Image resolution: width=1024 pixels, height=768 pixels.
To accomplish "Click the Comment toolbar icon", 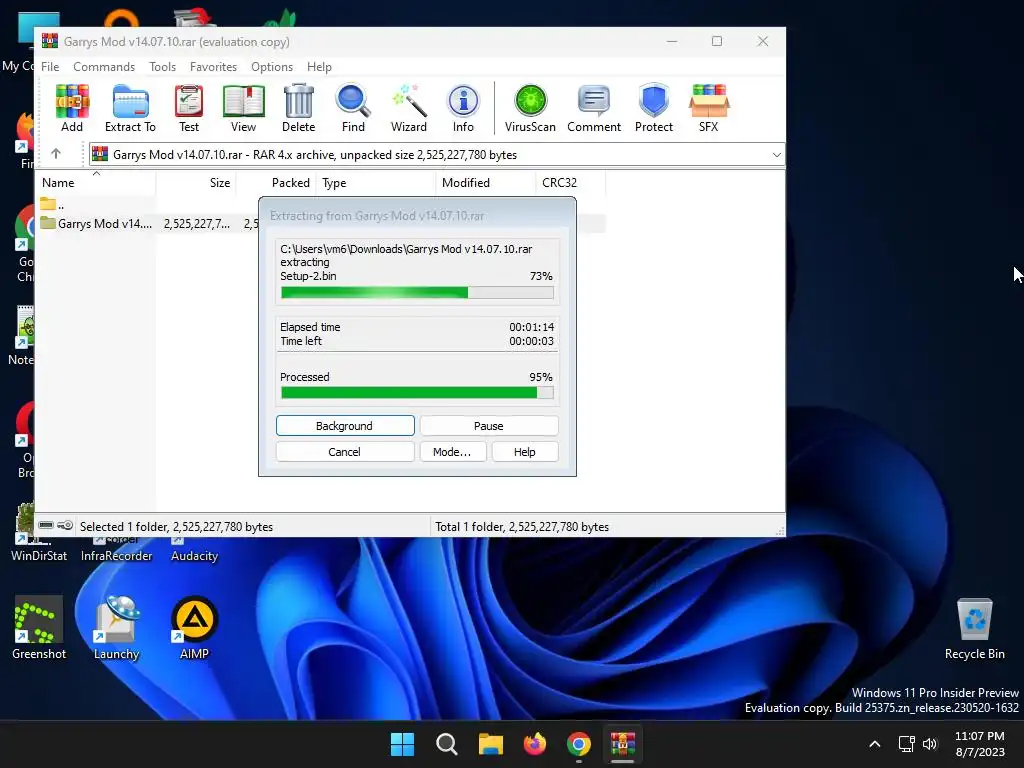I will (x=594, y=108).
